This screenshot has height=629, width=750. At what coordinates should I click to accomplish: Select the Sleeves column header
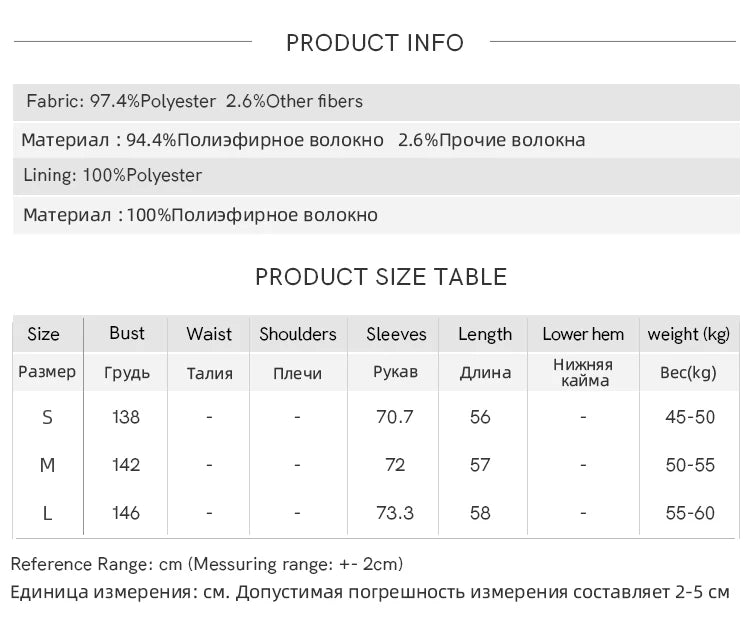[x=396, y=334]
